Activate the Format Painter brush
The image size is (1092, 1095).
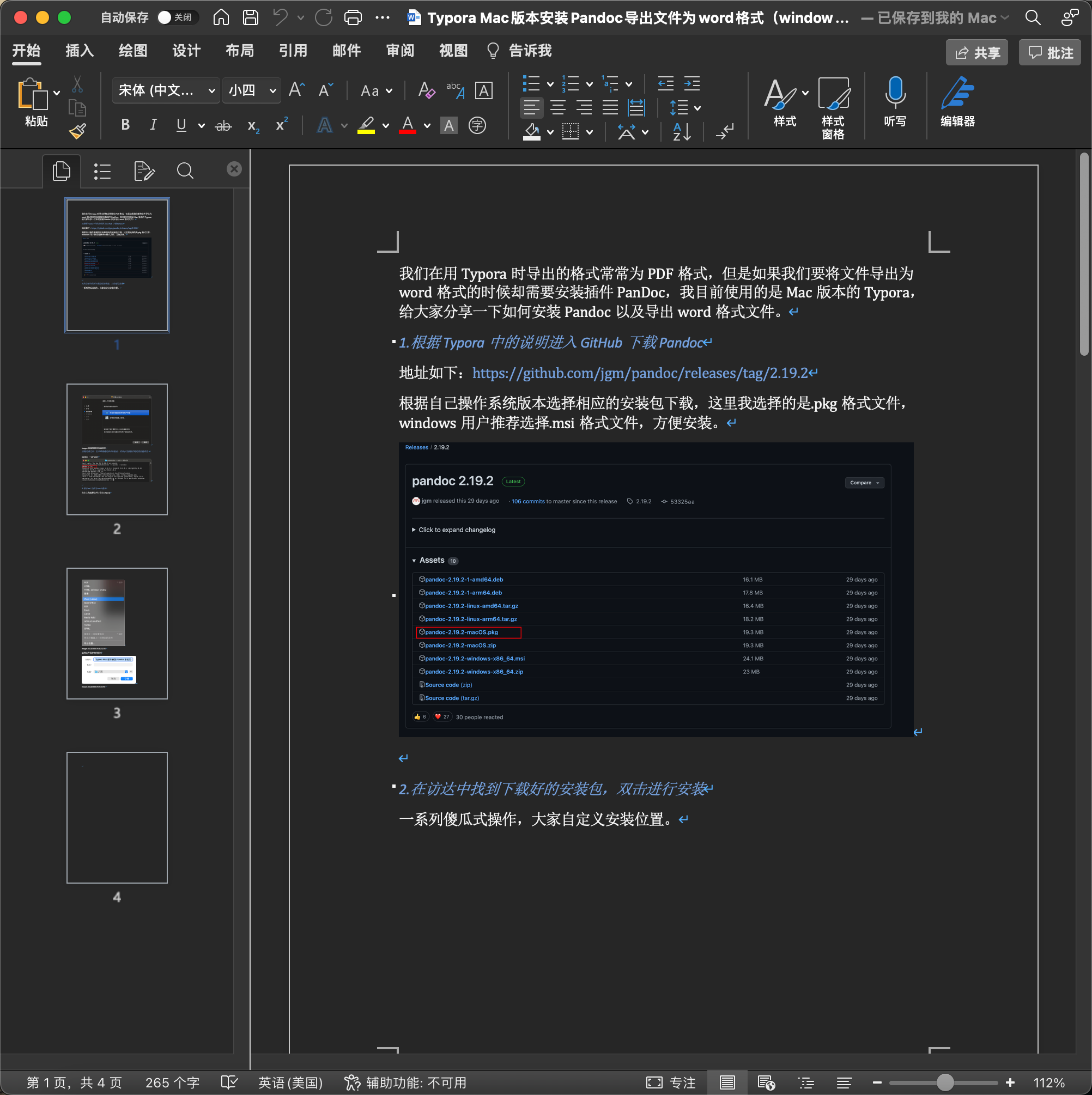coord(77,131)
